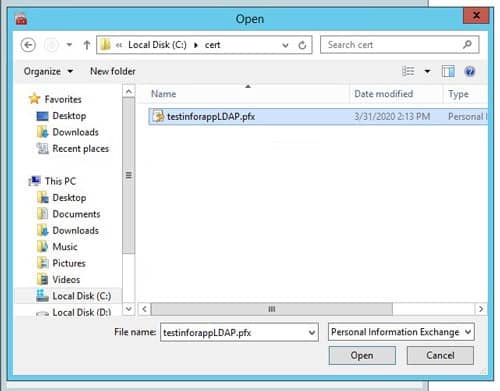This screenshot has width=500, height=391.
Task: Expand the address bar history dropdown
Action: point(285,45)
